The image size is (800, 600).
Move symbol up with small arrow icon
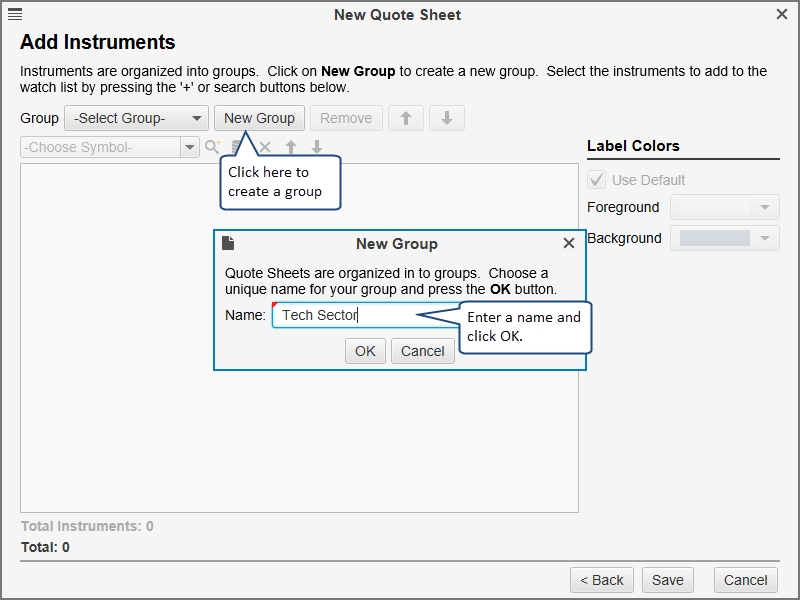coord(291,147)
